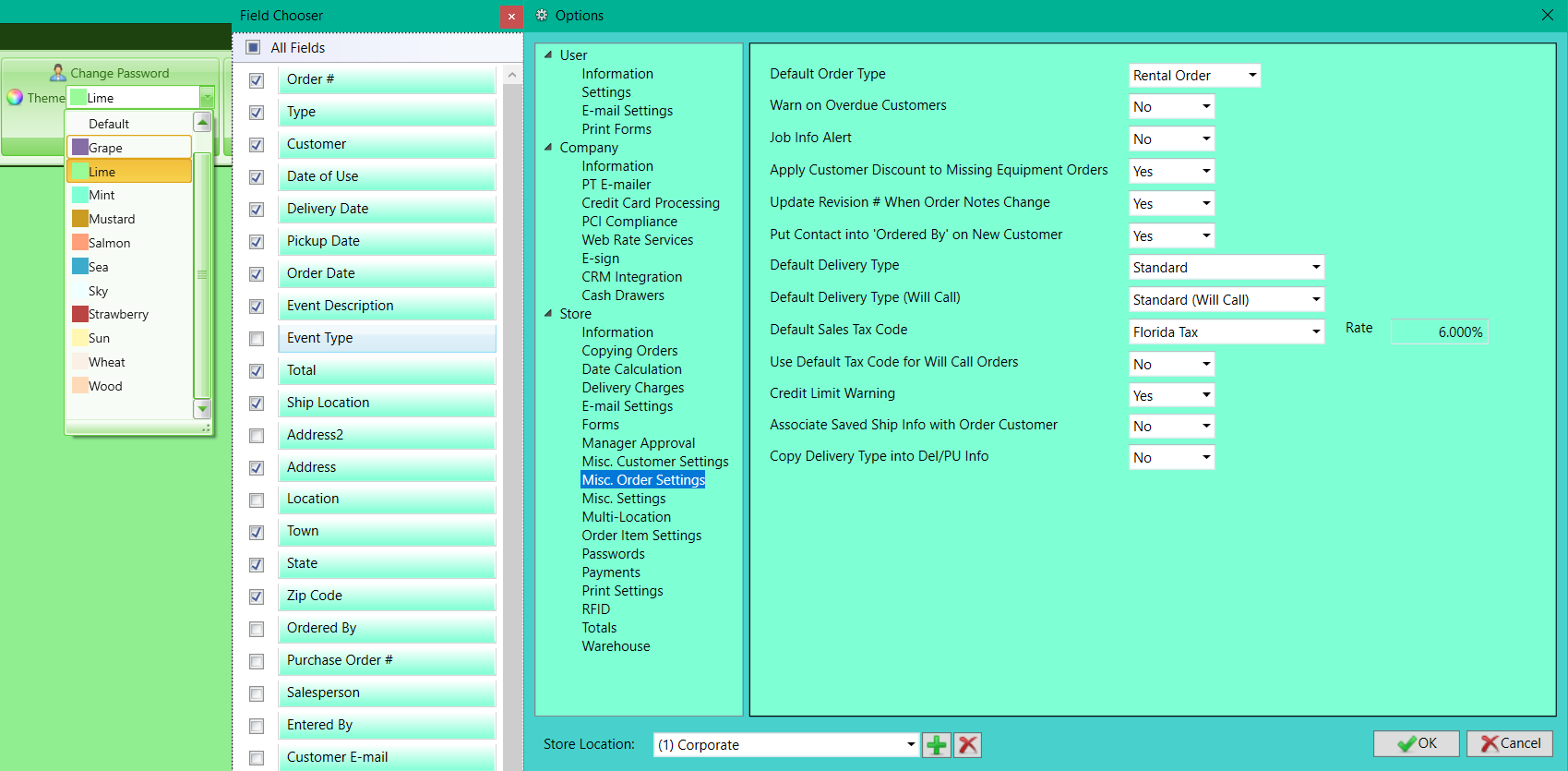Click the Cancel button
Screen dimensions: 1568x771
1510,744
